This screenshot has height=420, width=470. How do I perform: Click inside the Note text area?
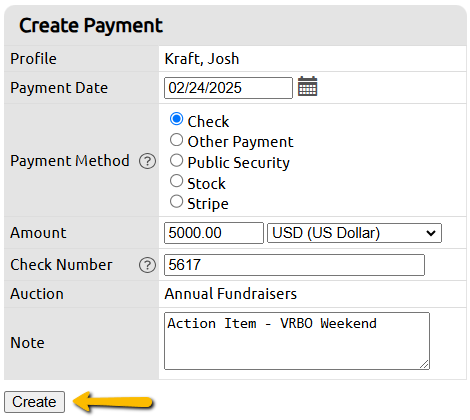(297, 341)
